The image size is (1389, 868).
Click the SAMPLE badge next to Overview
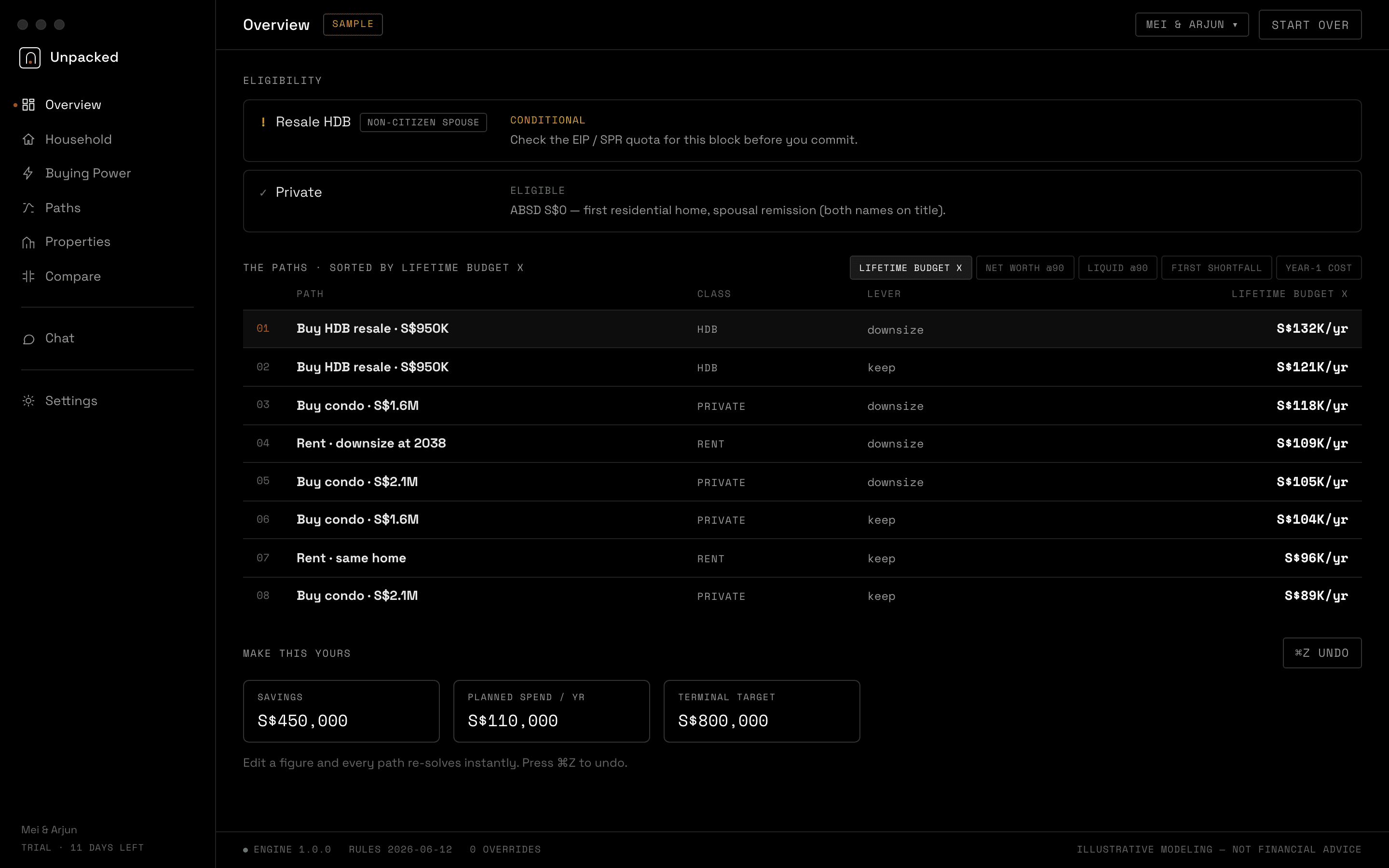point(353,24)
